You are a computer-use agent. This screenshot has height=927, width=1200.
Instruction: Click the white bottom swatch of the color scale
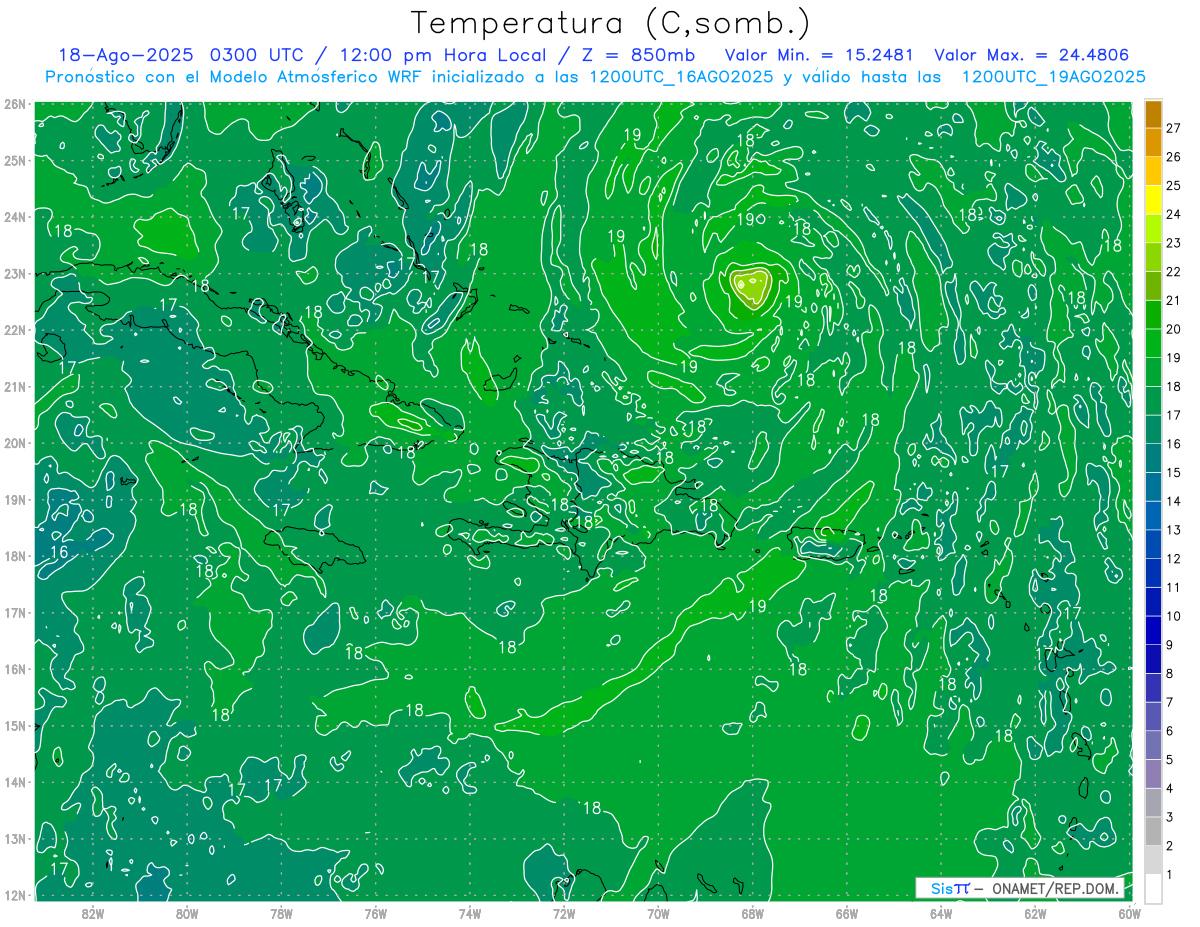(1153, 888)
